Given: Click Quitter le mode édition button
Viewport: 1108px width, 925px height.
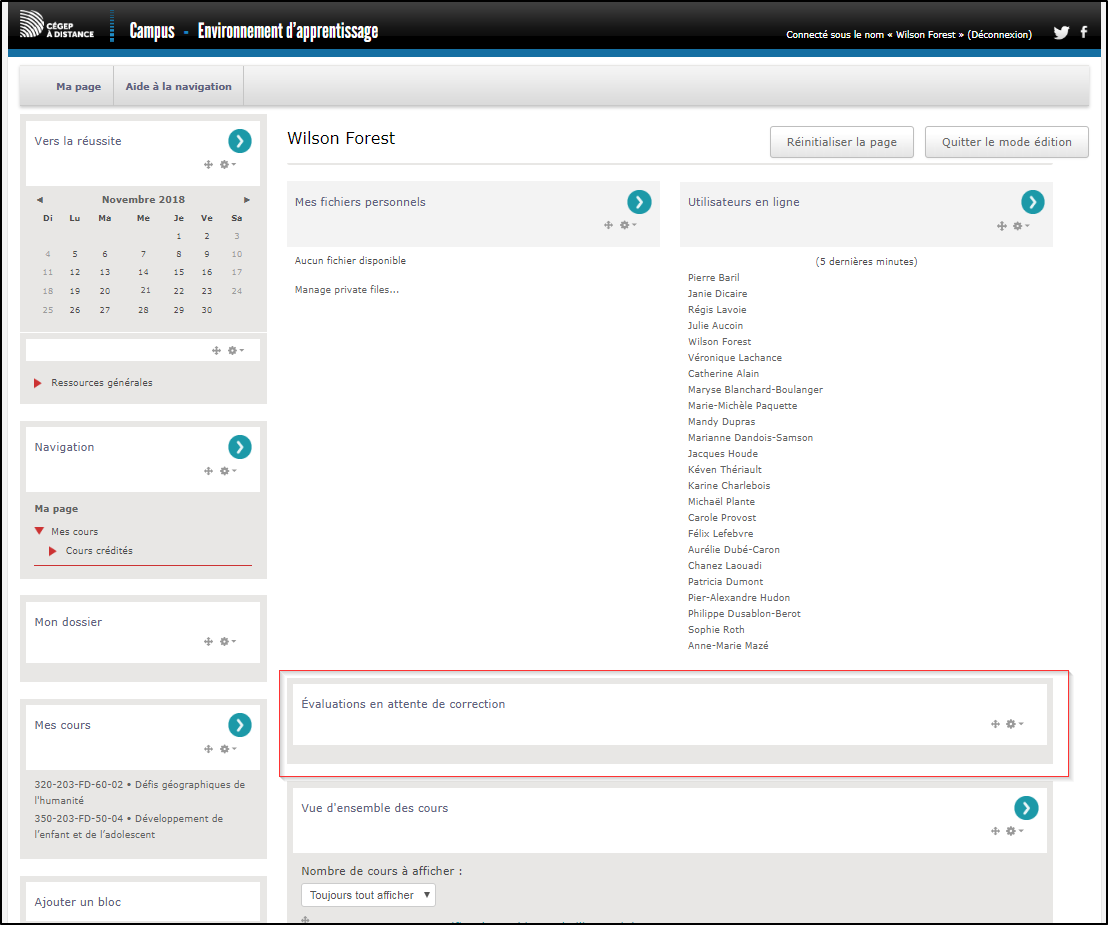Looking at the screenshot, I should pyautogui.click(x=1006, y=142).
